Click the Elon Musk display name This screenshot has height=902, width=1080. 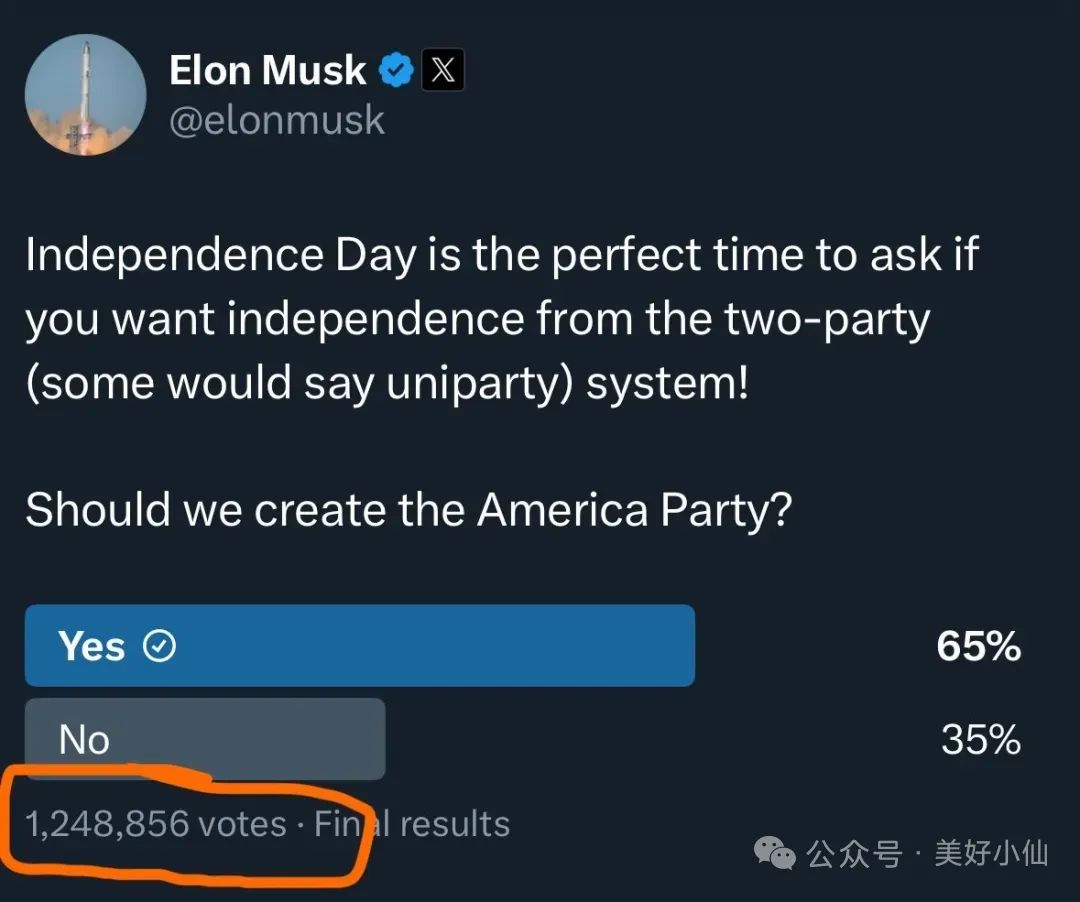268,70
